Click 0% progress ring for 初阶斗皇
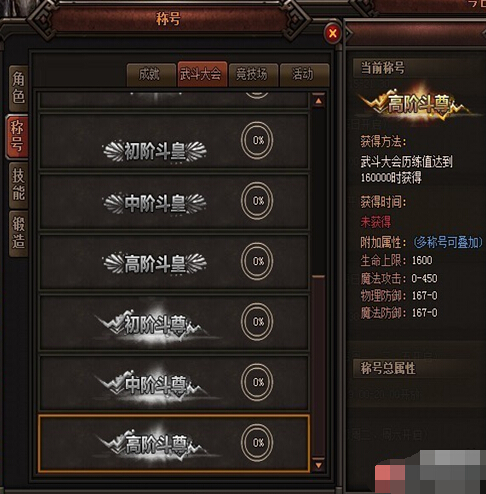Screen dimensions: 486x494 click(257, 140)
